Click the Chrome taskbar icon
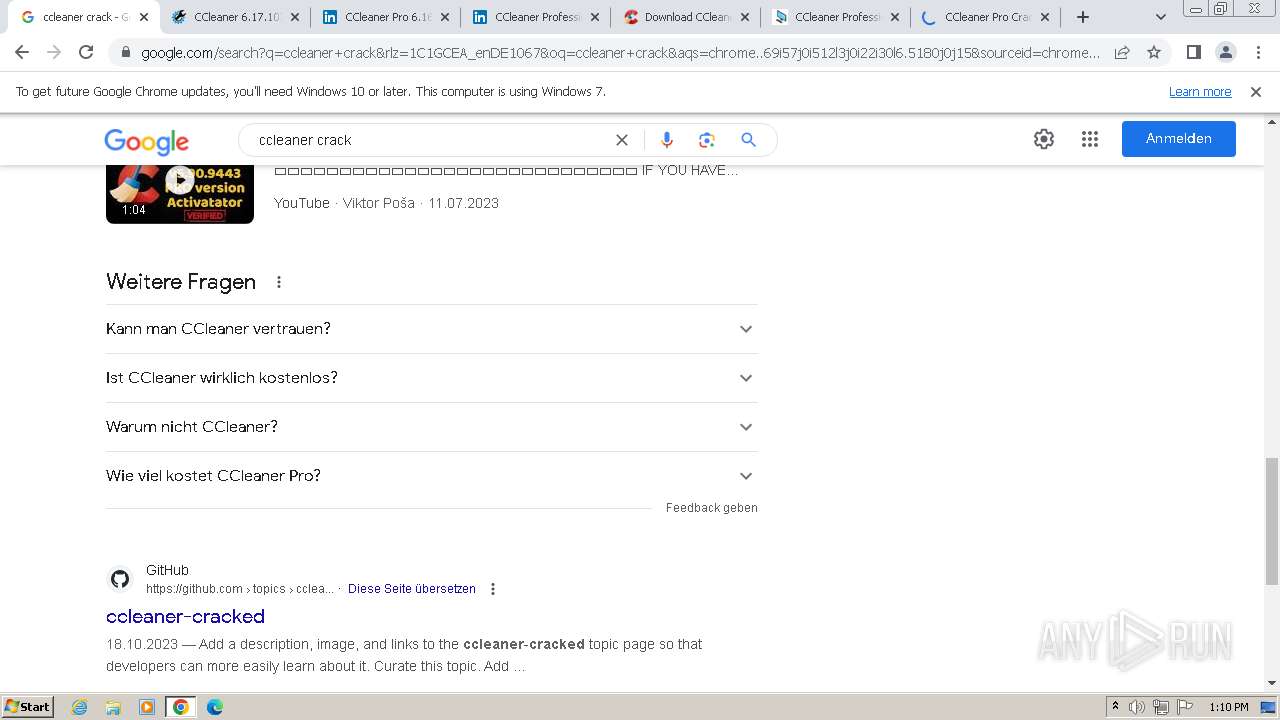This screenshot has width=1280, height=720. [x=180, y=707]
